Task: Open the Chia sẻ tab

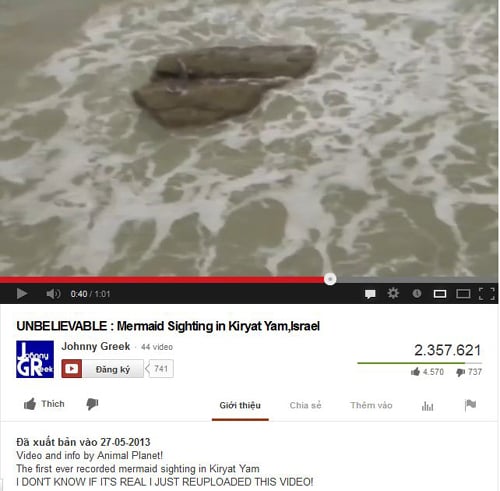Action: coord(305,405)
